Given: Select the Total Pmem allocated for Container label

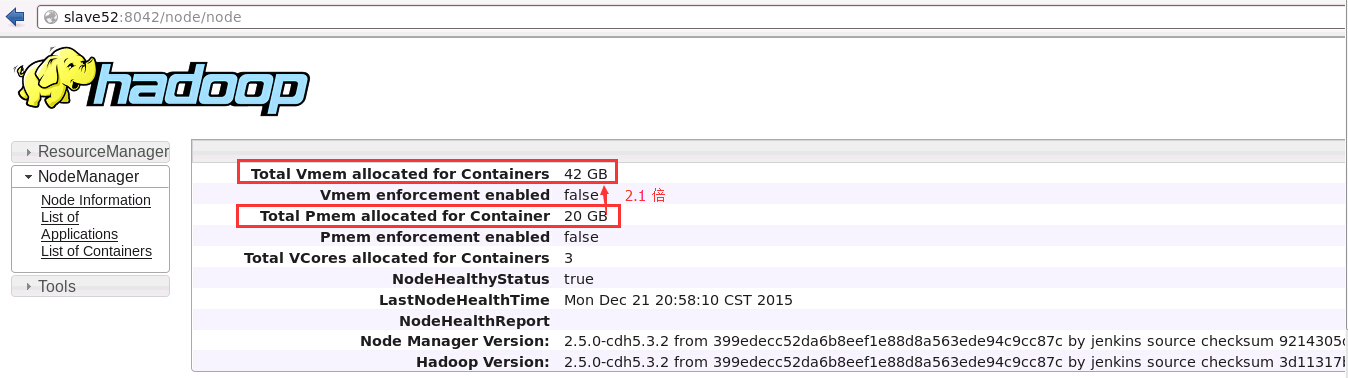Looking at the screenshot, I should tap(405, 216).
